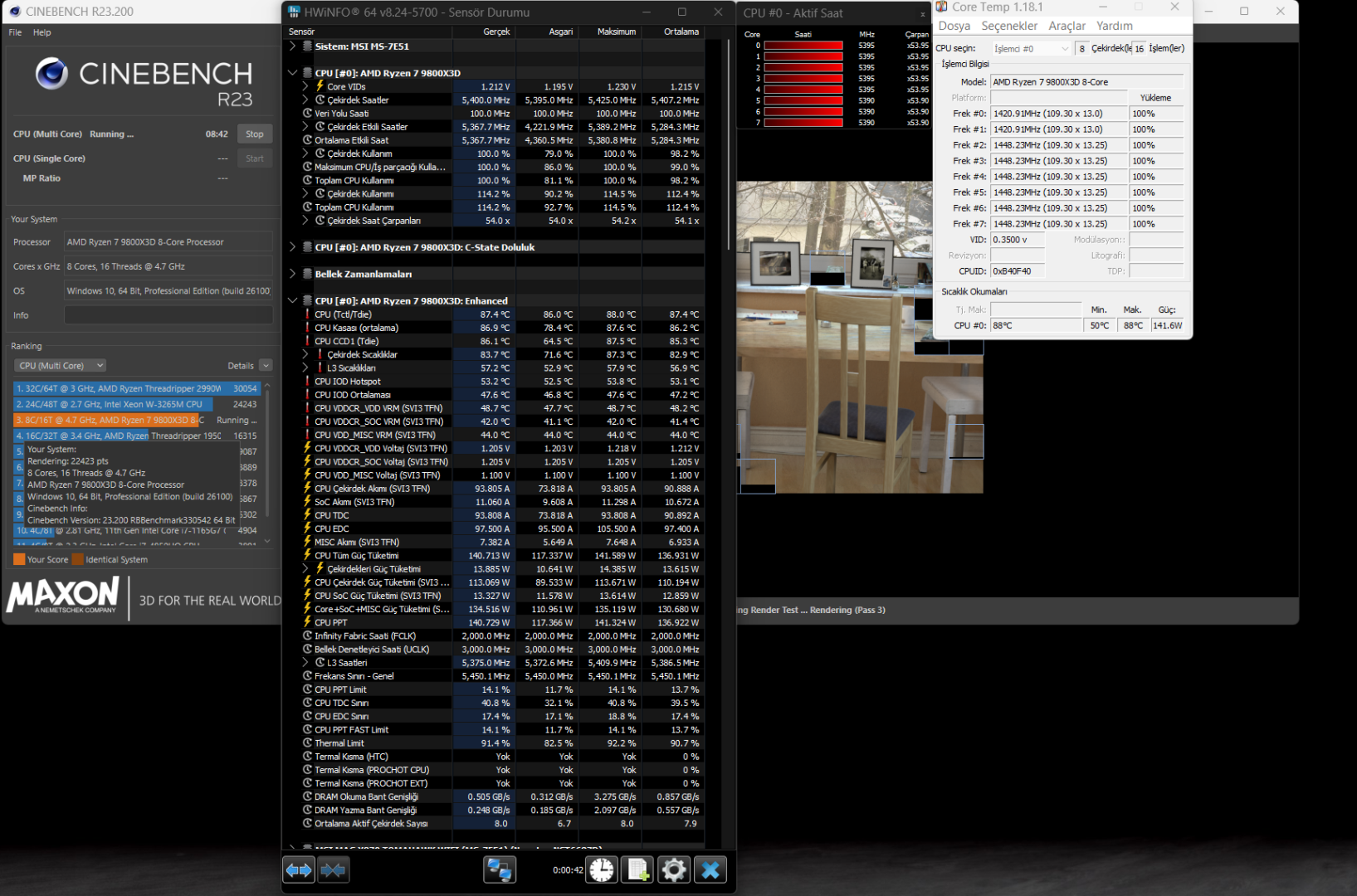
Task: Click the Gerçek column header in HWiNFO
Action: 484,32
